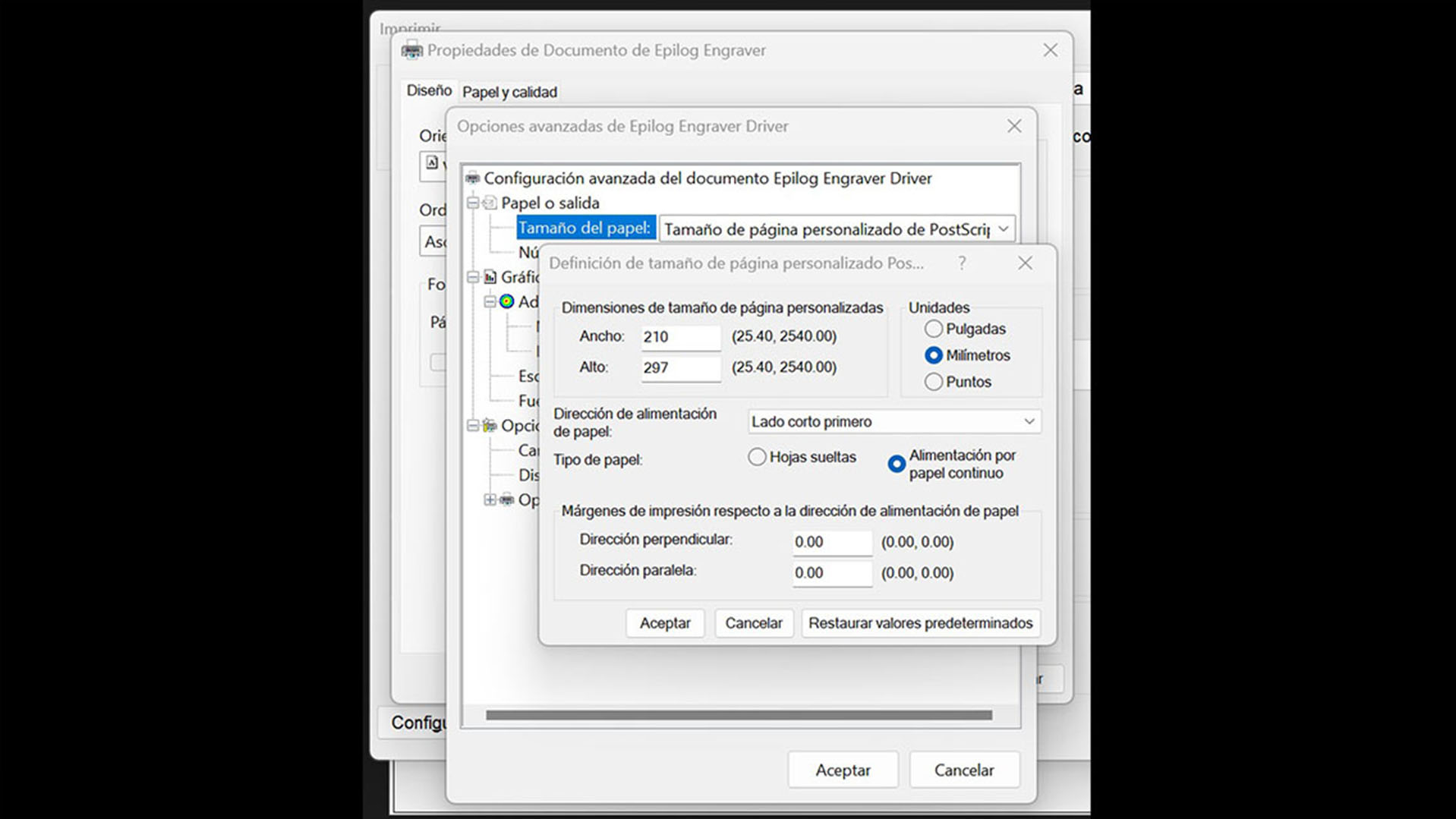Collapse the Papel o salida tree node
This screenshot has height=819, width=1456.
pos(473,203)
